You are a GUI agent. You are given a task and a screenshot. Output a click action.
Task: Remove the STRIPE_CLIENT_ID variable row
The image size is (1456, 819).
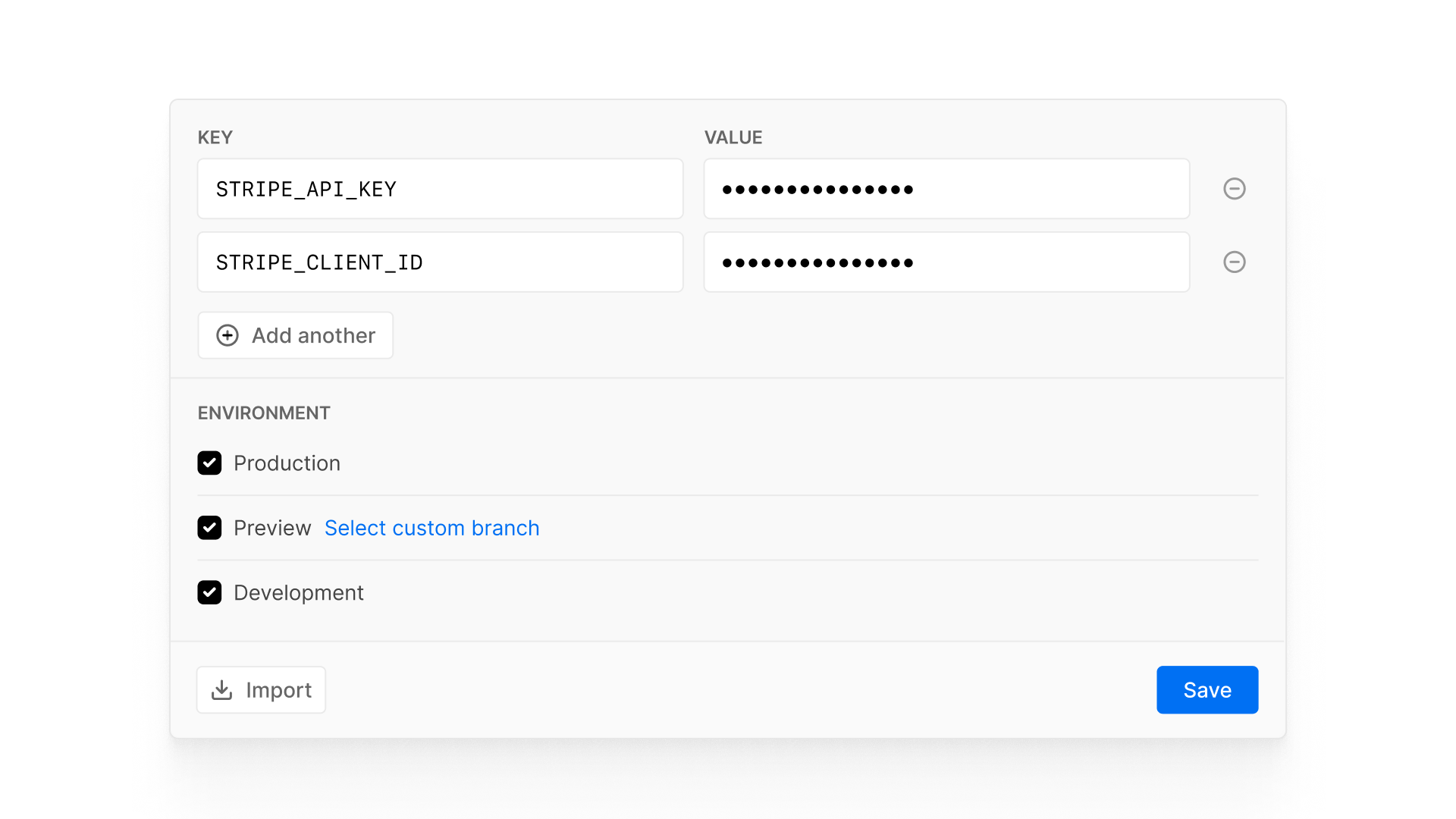[x=1234, y=262]
